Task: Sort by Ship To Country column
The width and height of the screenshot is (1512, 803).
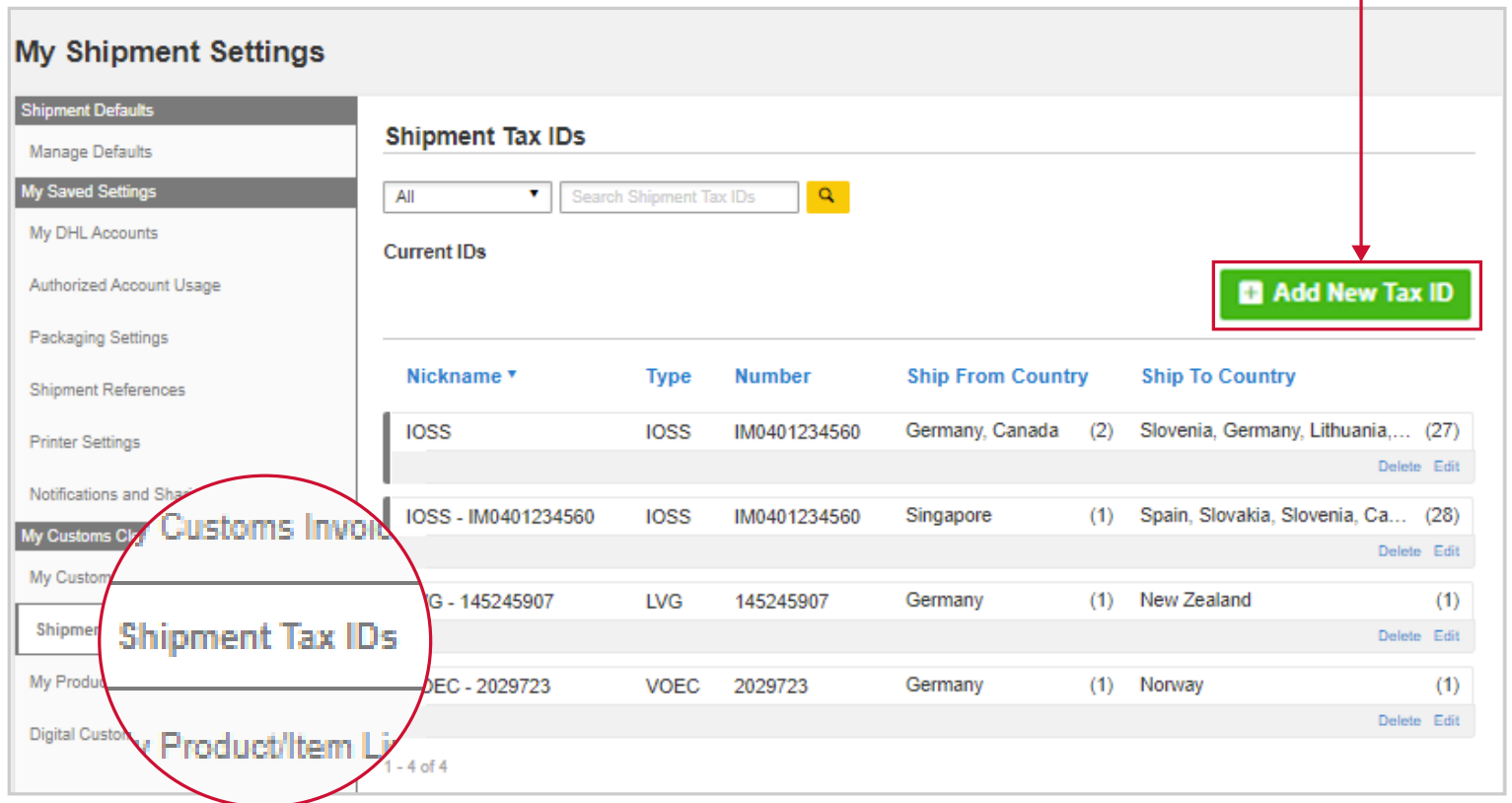Action: click(x=1217, y=376)
